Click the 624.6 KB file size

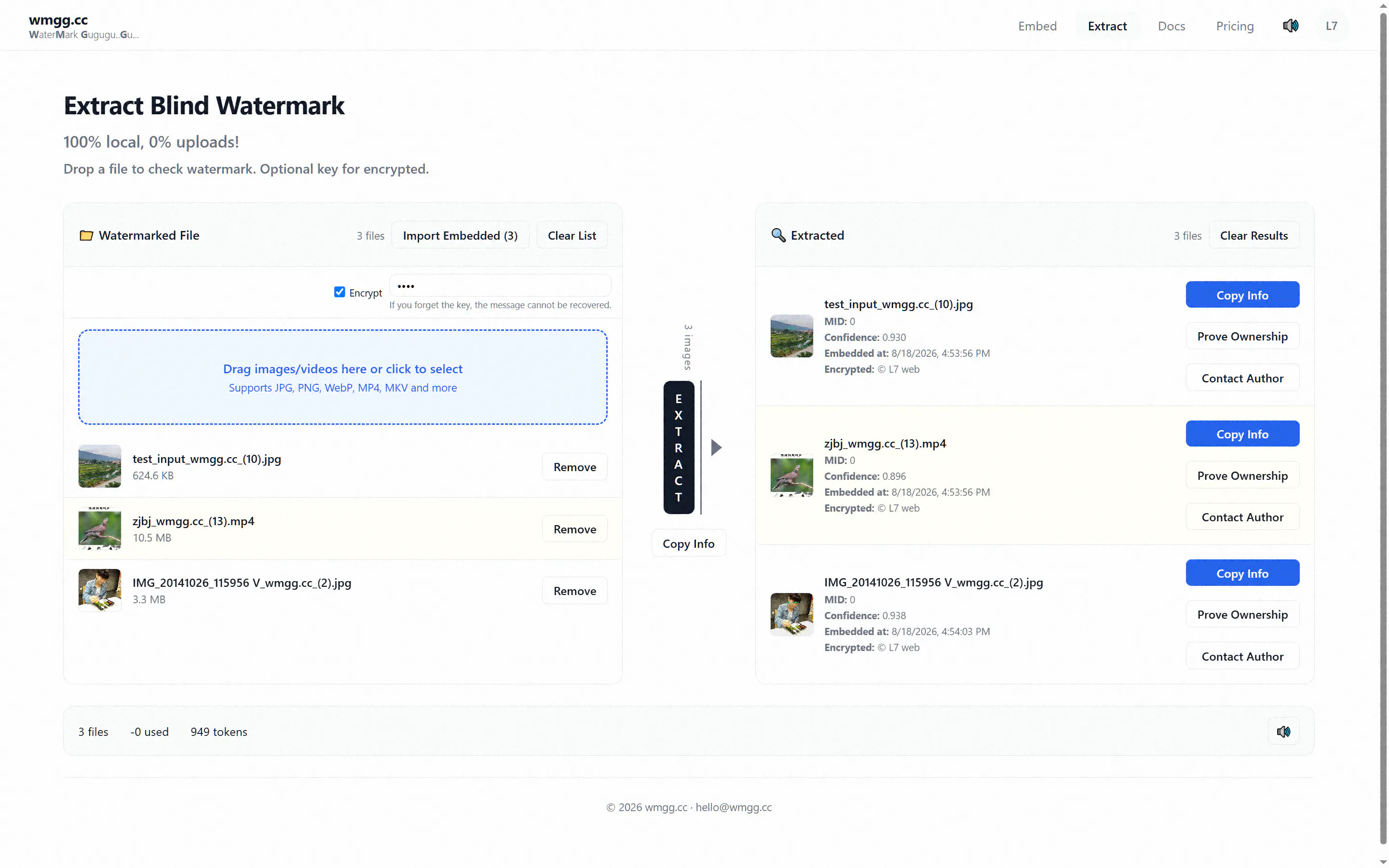[153, 475]
